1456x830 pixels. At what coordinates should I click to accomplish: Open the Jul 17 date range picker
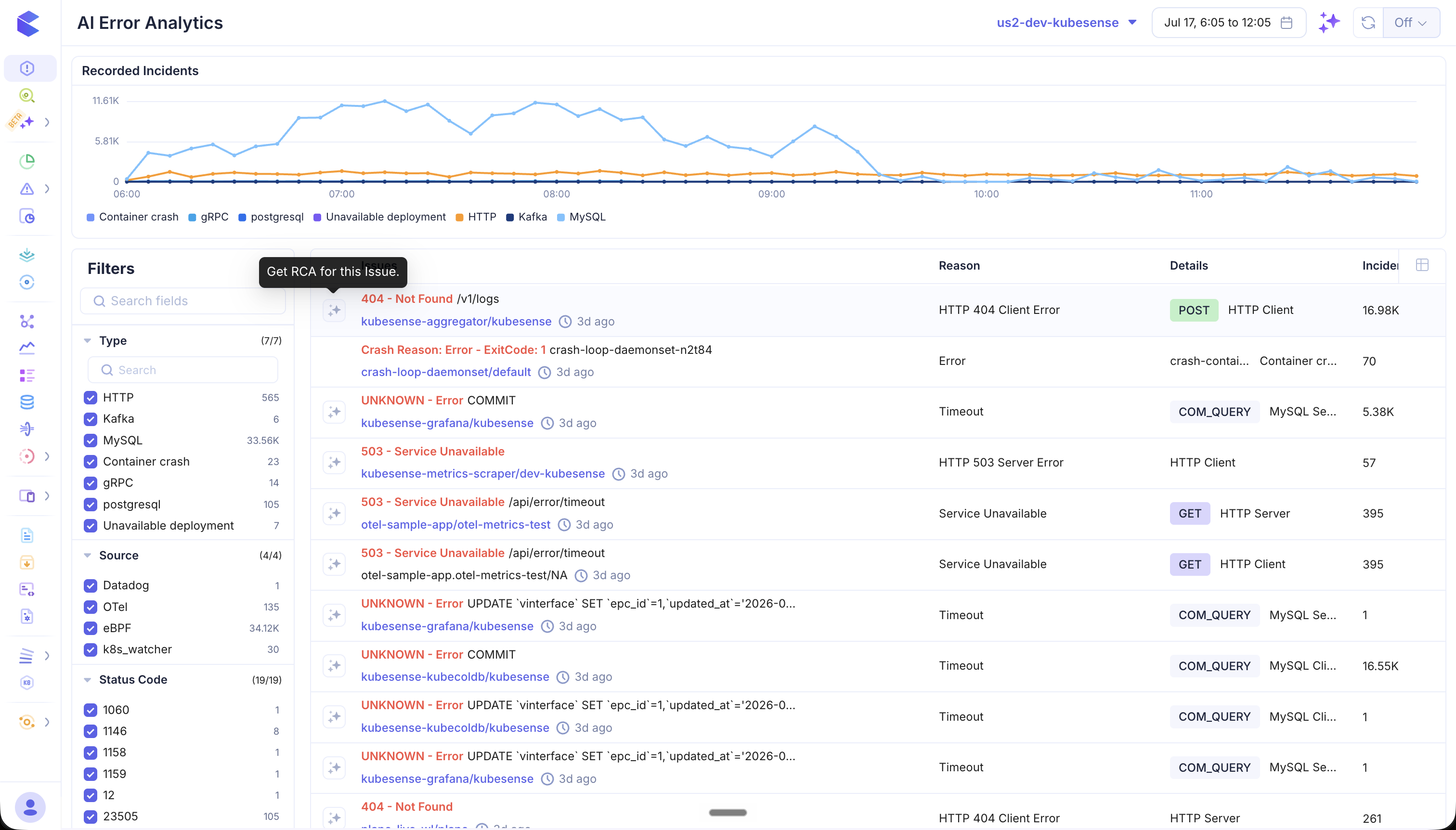coord(1229,23)
